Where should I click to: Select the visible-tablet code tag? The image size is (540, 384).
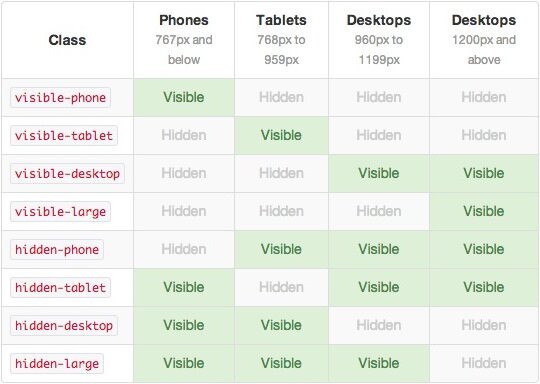pos(64,136)
